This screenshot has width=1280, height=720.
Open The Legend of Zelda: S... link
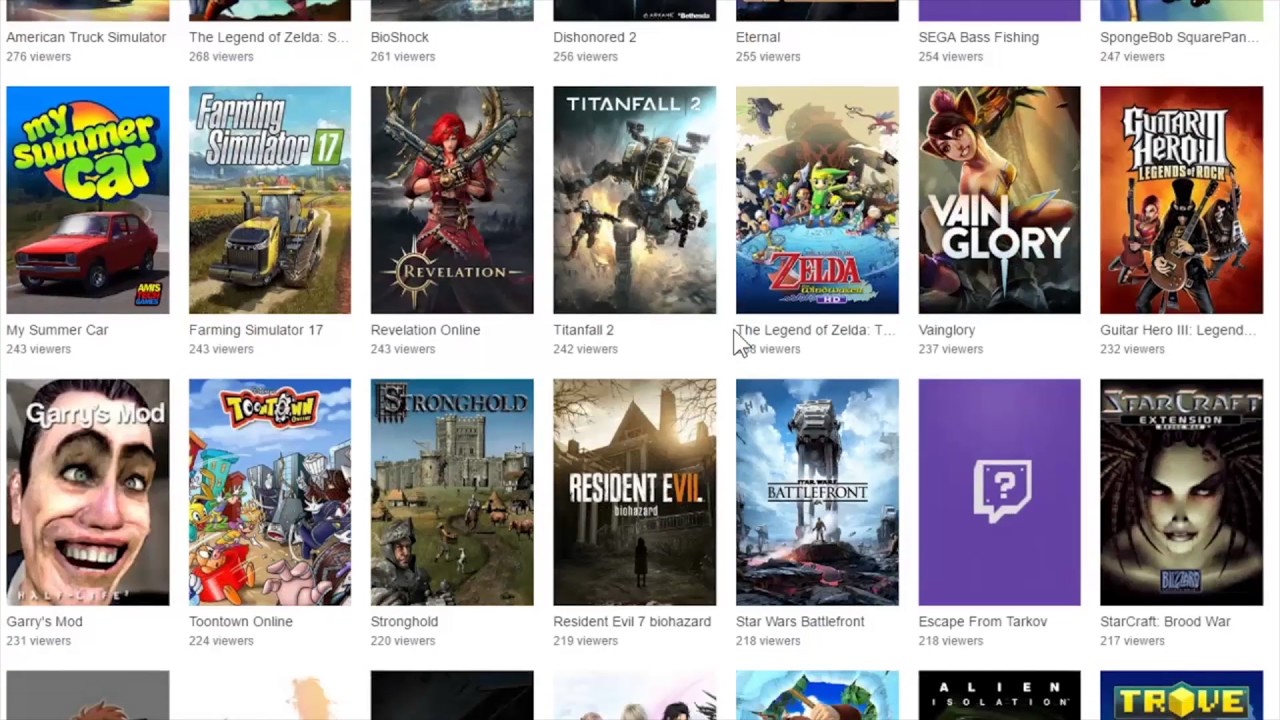(x=269, y=37)
